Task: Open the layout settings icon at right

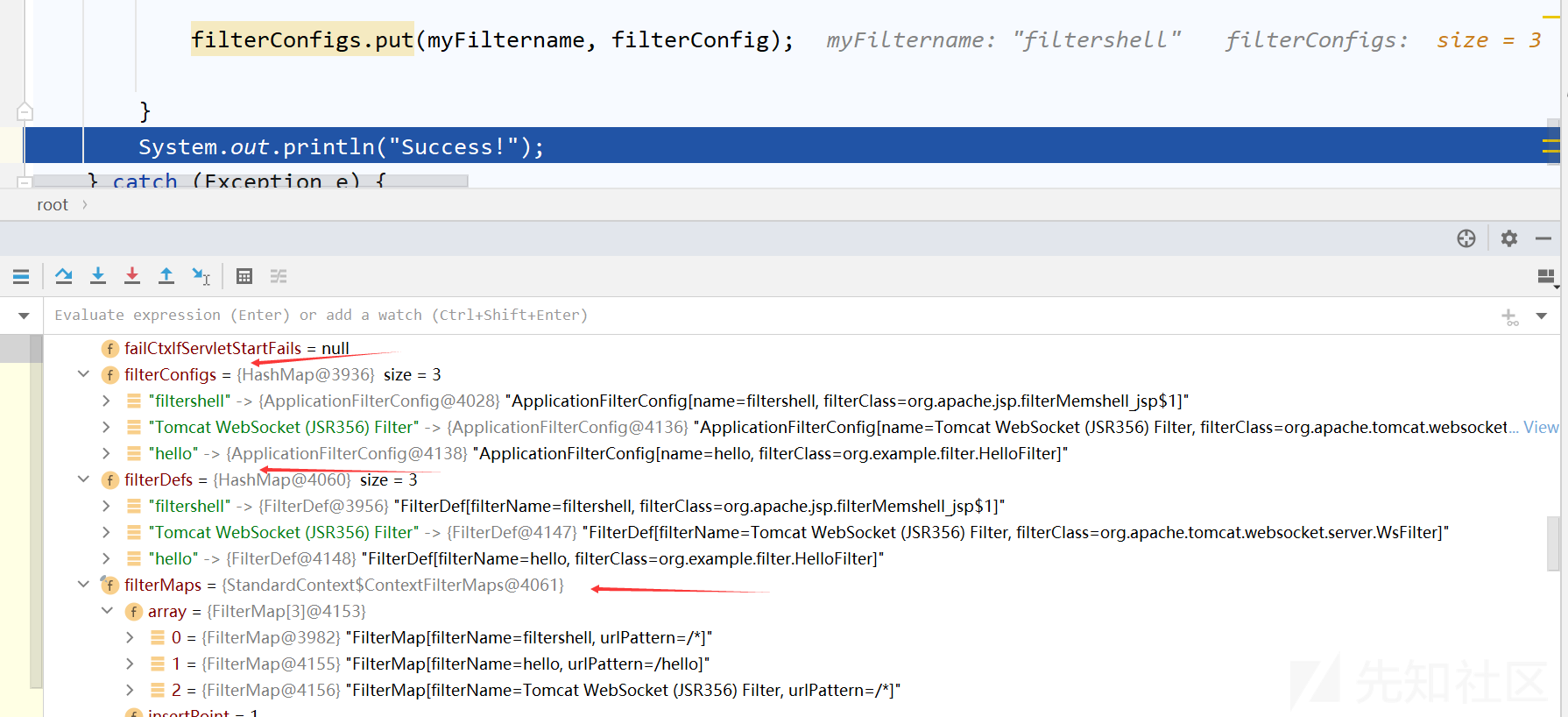Action: tap(1547, 277)
